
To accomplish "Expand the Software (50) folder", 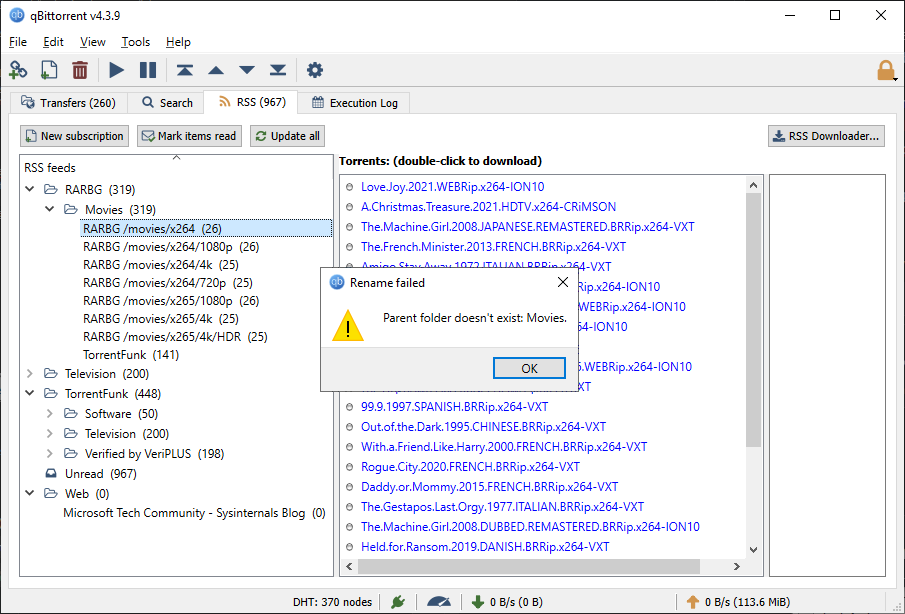I will click(50, 414).
